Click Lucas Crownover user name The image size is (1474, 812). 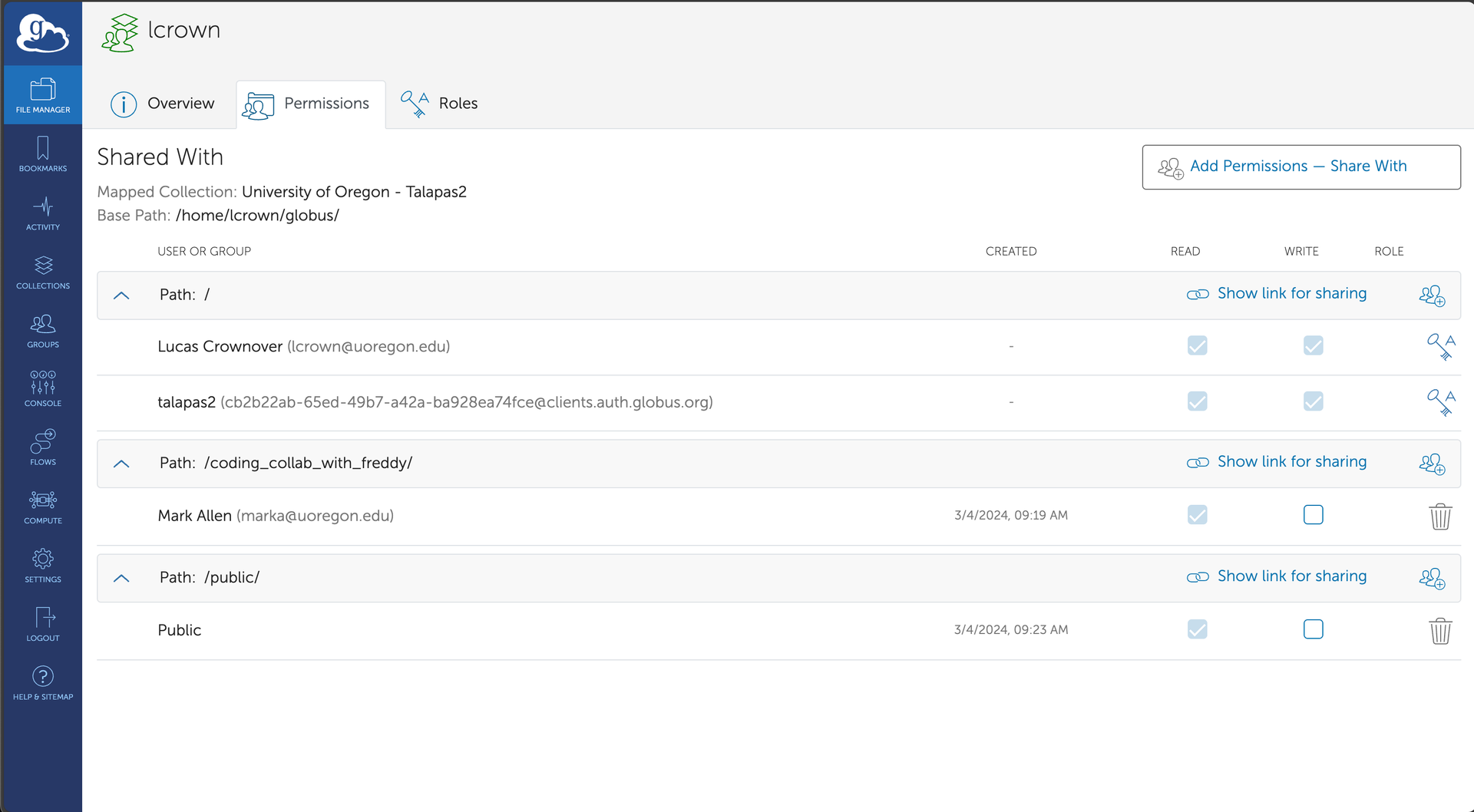(x=220, y=347)
